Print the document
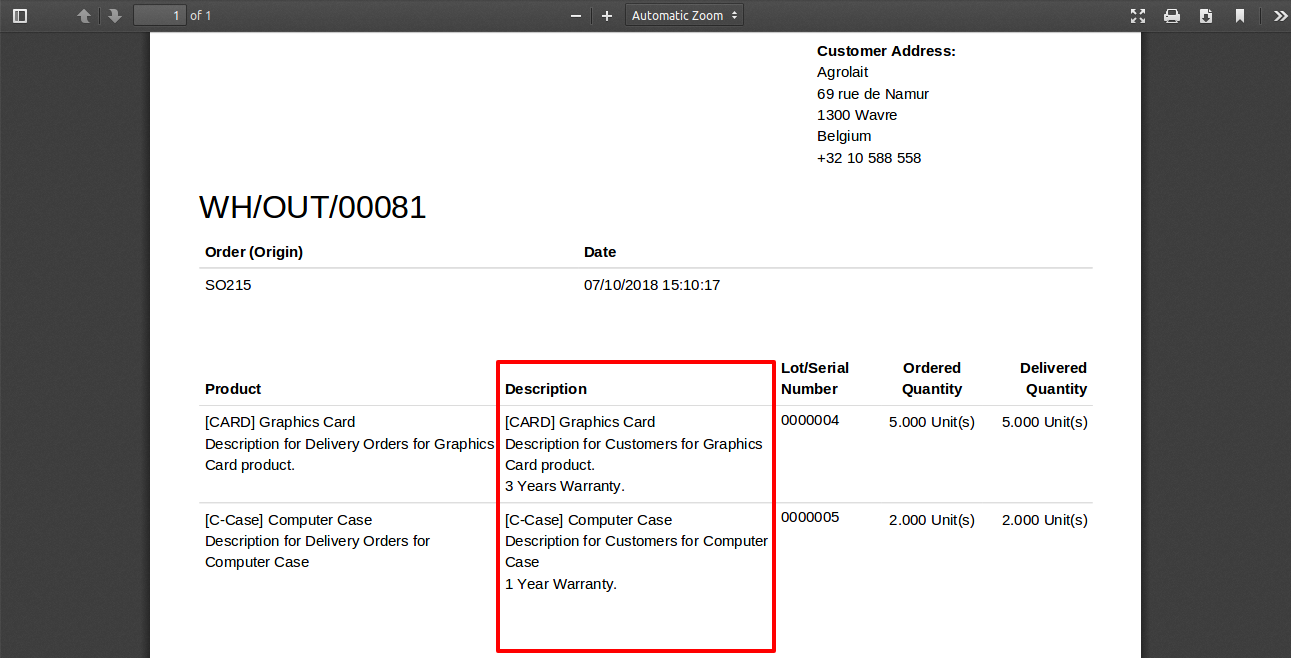Image resolution: width=1291 pixels, height=658 pixels. click(1172, 16)
